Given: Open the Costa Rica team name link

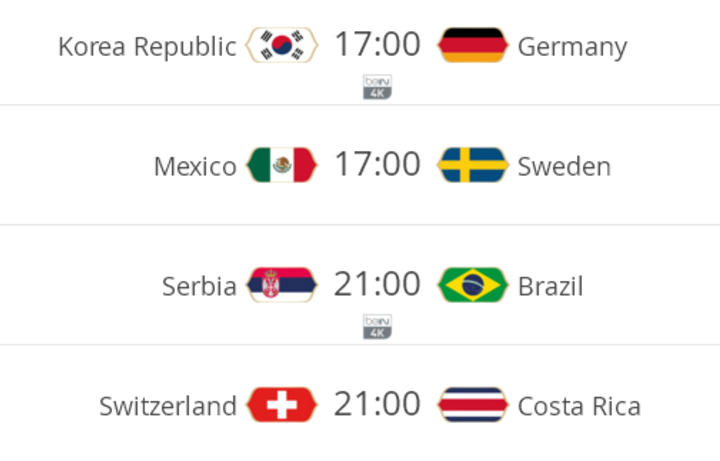Looking at the screenshot, I should [579, 406].
